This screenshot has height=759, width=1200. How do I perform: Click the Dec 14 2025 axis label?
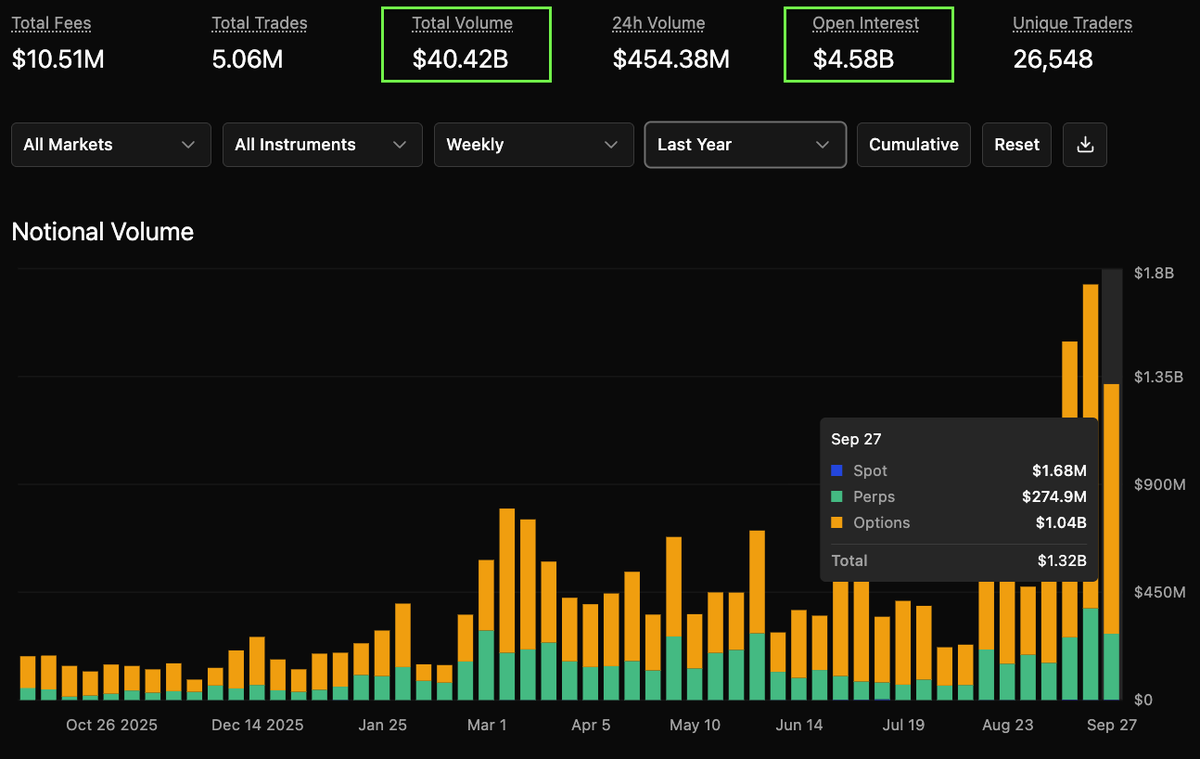click(257, 725)
